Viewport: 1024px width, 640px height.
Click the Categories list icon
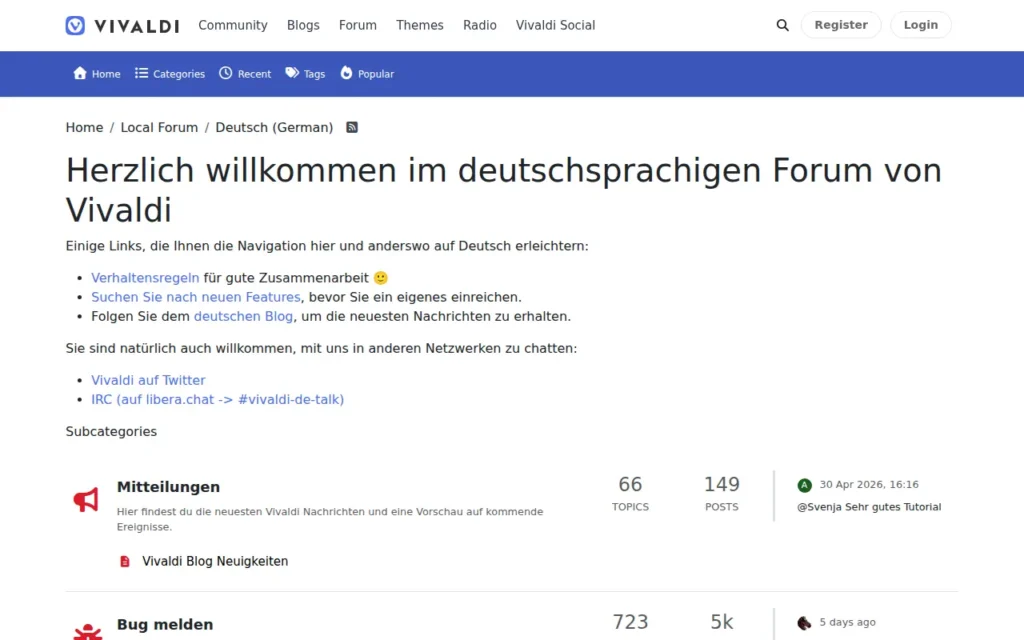click(x=141, y=73)
